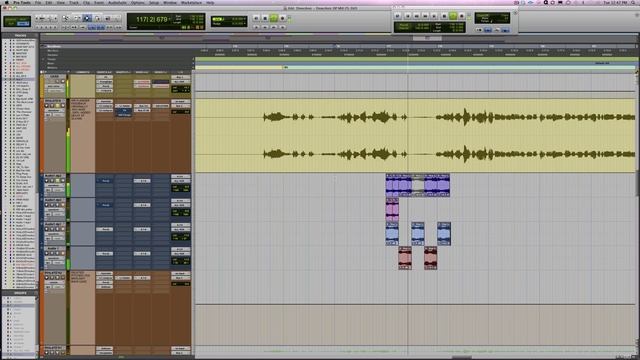Select the Zoomer tool in the toolbar
The height and width of the screenshot is (360, 640).
pyautogui.click(x=65, y=18)
